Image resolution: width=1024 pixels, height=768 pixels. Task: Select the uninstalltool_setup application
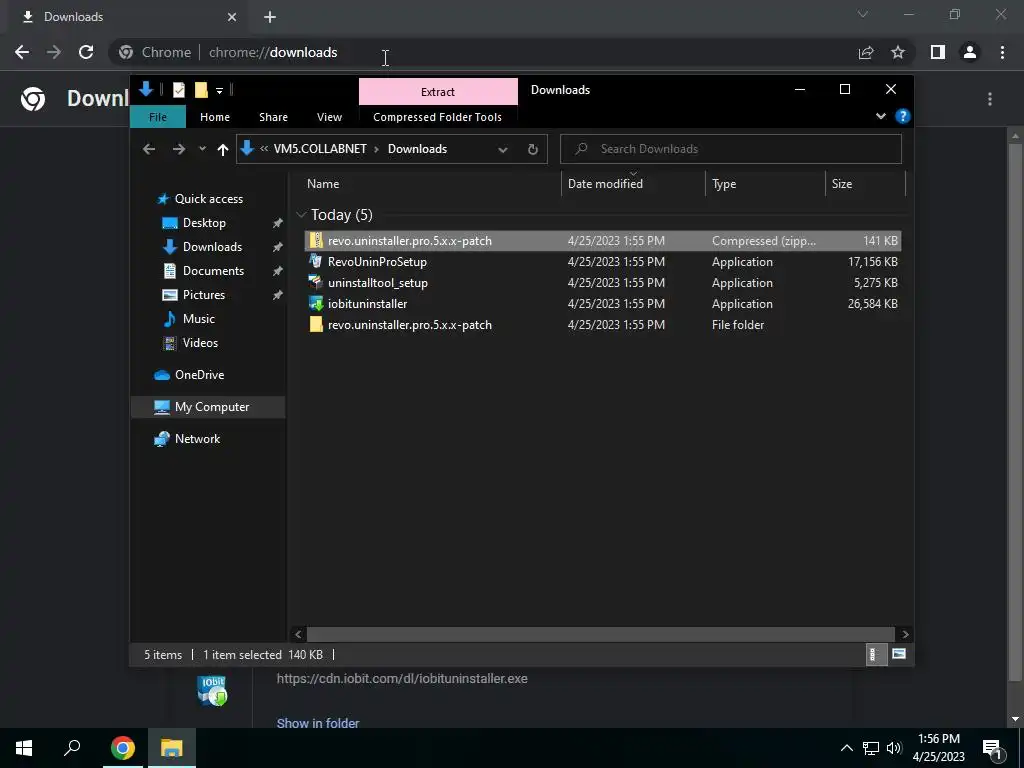[603, 283]
